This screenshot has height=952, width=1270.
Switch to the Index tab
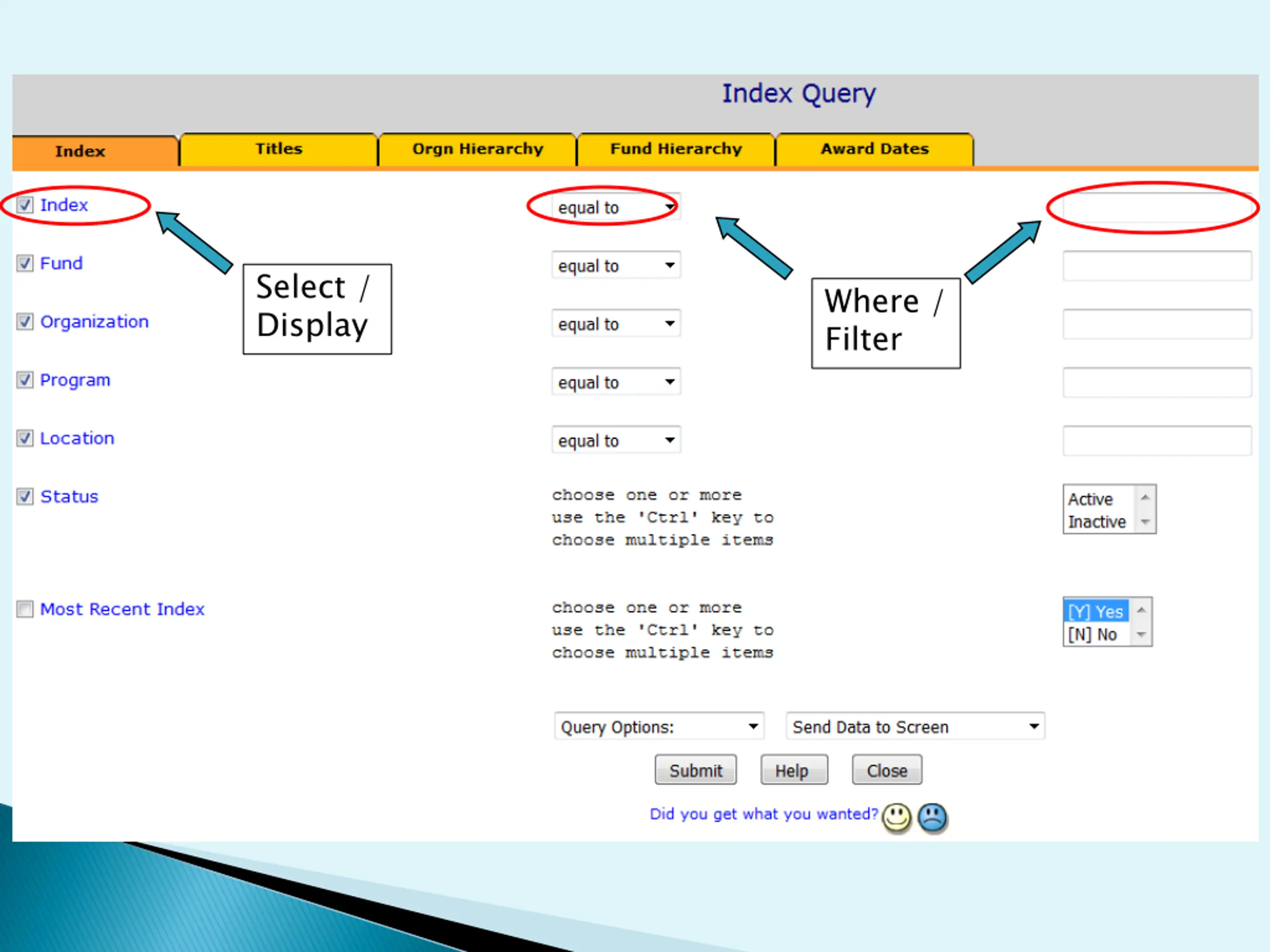click(95, 151)
